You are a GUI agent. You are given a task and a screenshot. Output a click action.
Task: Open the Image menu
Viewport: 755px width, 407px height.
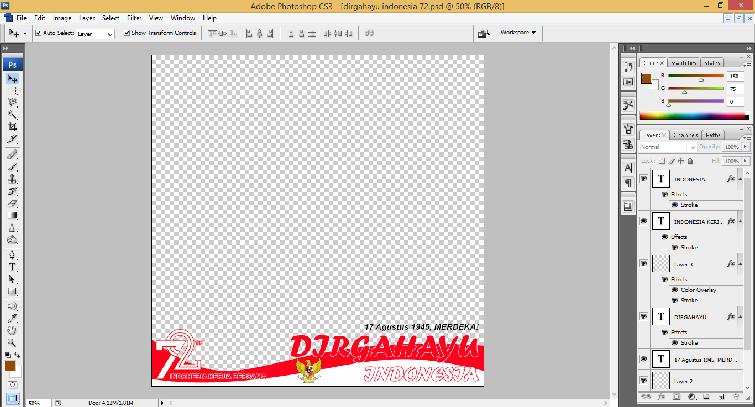click(x=62, y=18)
